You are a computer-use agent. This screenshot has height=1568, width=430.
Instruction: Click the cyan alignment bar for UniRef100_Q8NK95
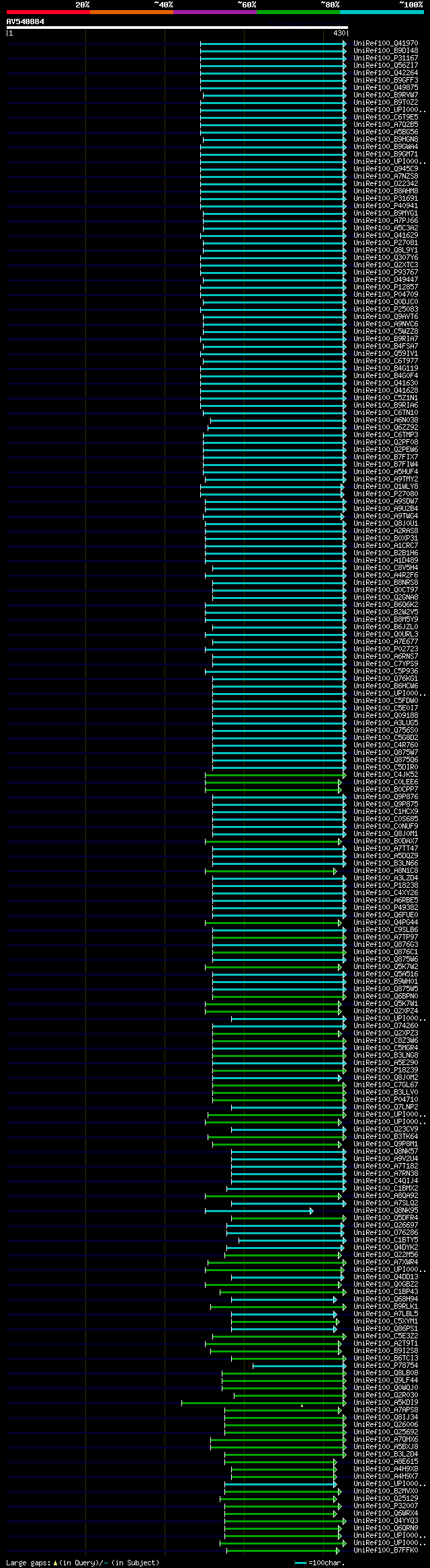coord(259,1211)
